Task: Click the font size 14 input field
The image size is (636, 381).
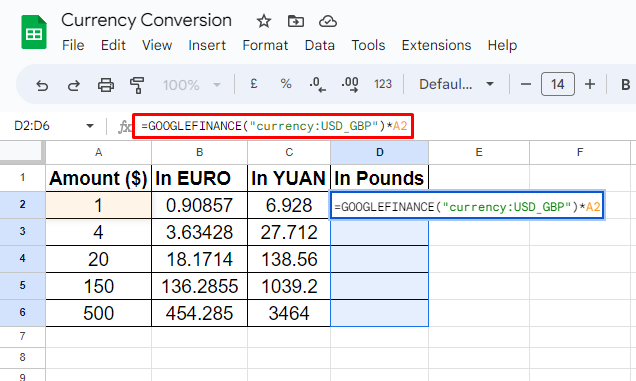Action: (558, 84)
